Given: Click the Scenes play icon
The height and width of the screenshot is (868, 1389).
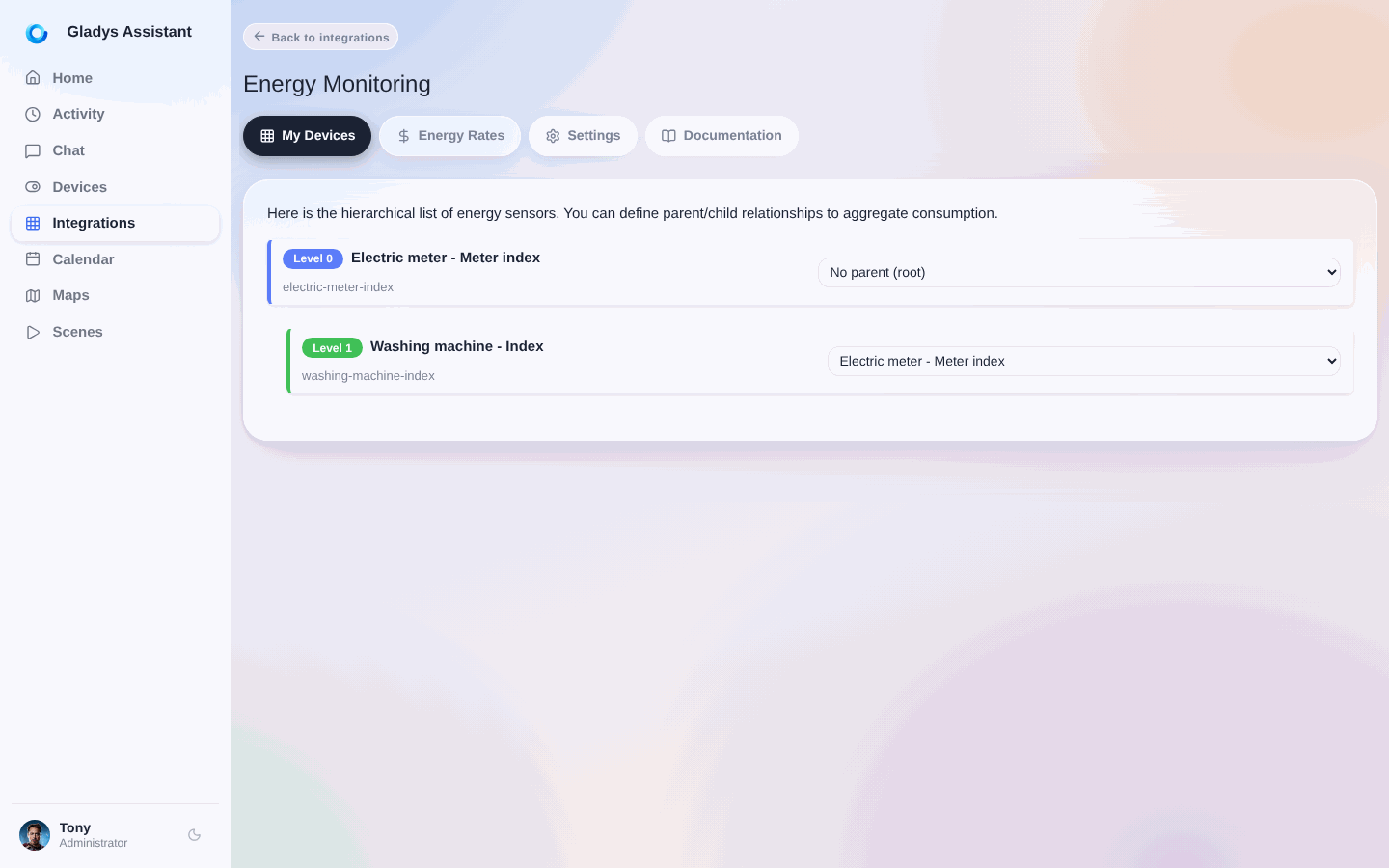Looking at the screenshot, I should (33, 332).
